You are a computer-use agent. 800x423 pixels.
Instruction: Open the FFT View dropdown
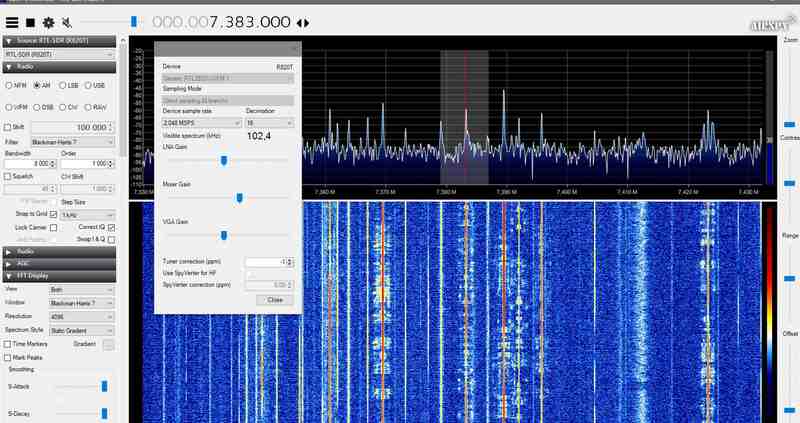[x=82, y=290]
